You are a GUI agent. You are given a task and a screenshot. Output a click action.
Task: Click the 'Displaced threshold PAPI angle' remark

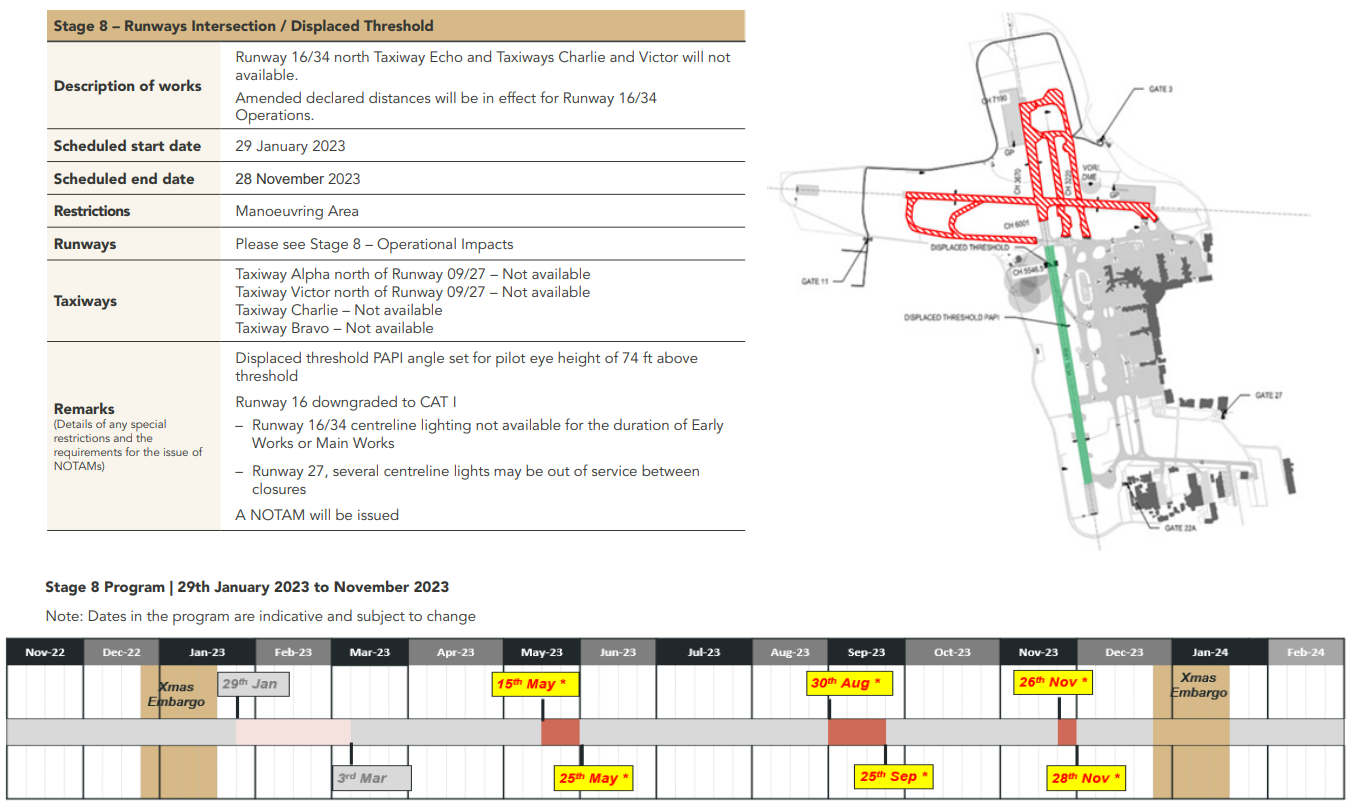click(x=467, y=367)
